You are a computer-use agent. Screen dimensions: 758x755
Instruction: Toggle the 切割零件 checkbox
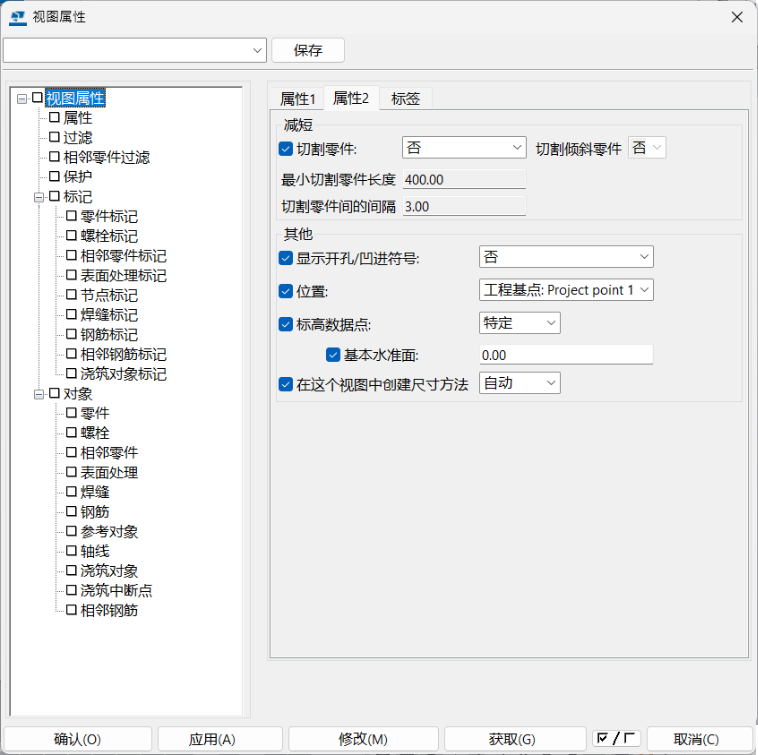click(x=286, y=149)
